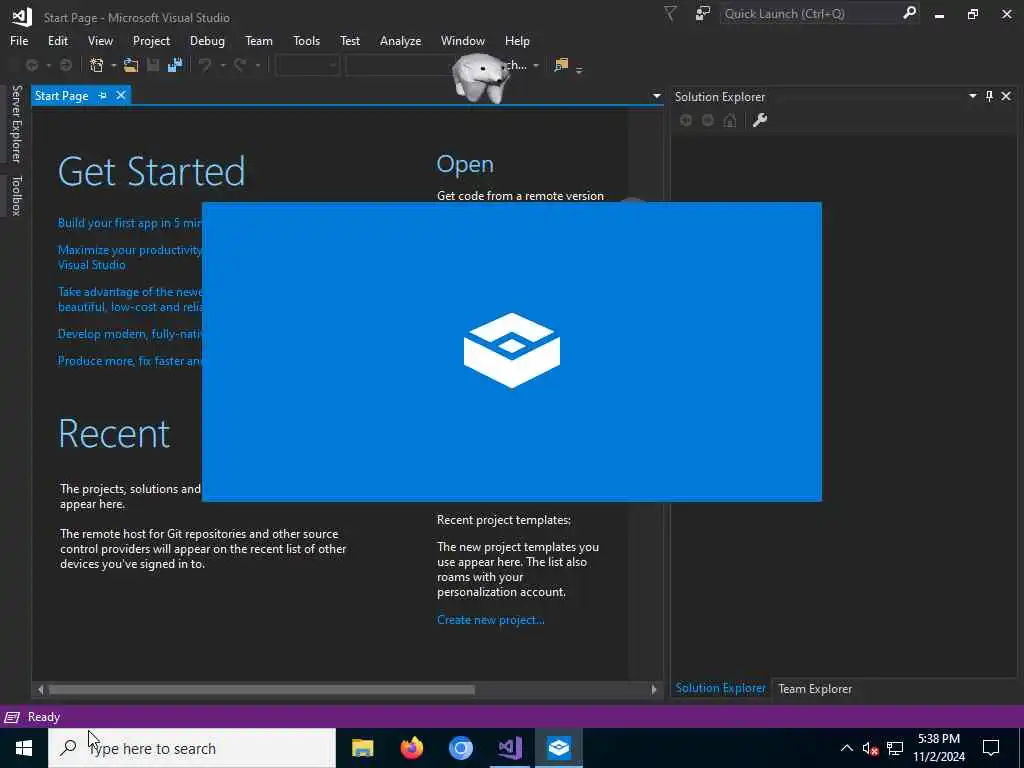Viewport: 1024px width, 768px height.
Task: Click the Redo arrow icon
Action: (240, 65)
